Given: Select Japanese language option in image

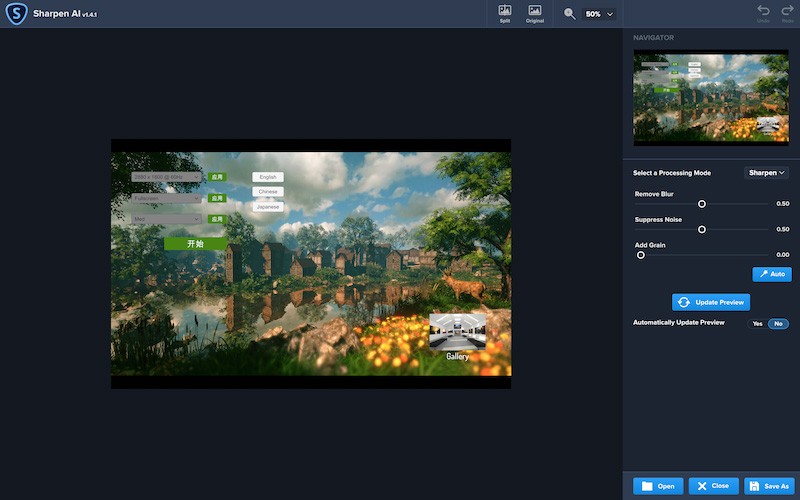Looking at the screenshot, I should 268,207.
